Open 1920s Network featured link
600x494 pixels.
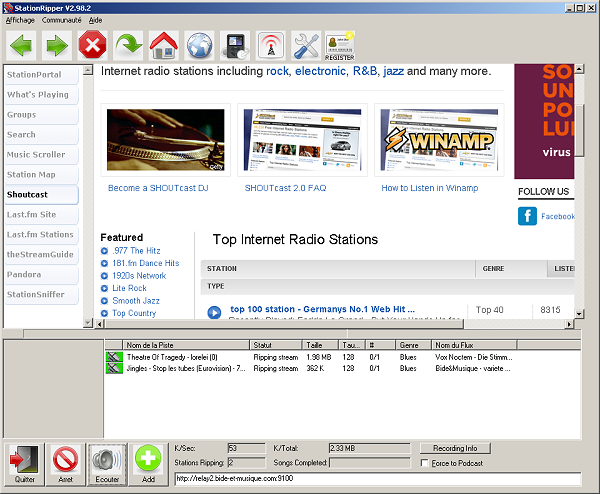pos(139,276)
